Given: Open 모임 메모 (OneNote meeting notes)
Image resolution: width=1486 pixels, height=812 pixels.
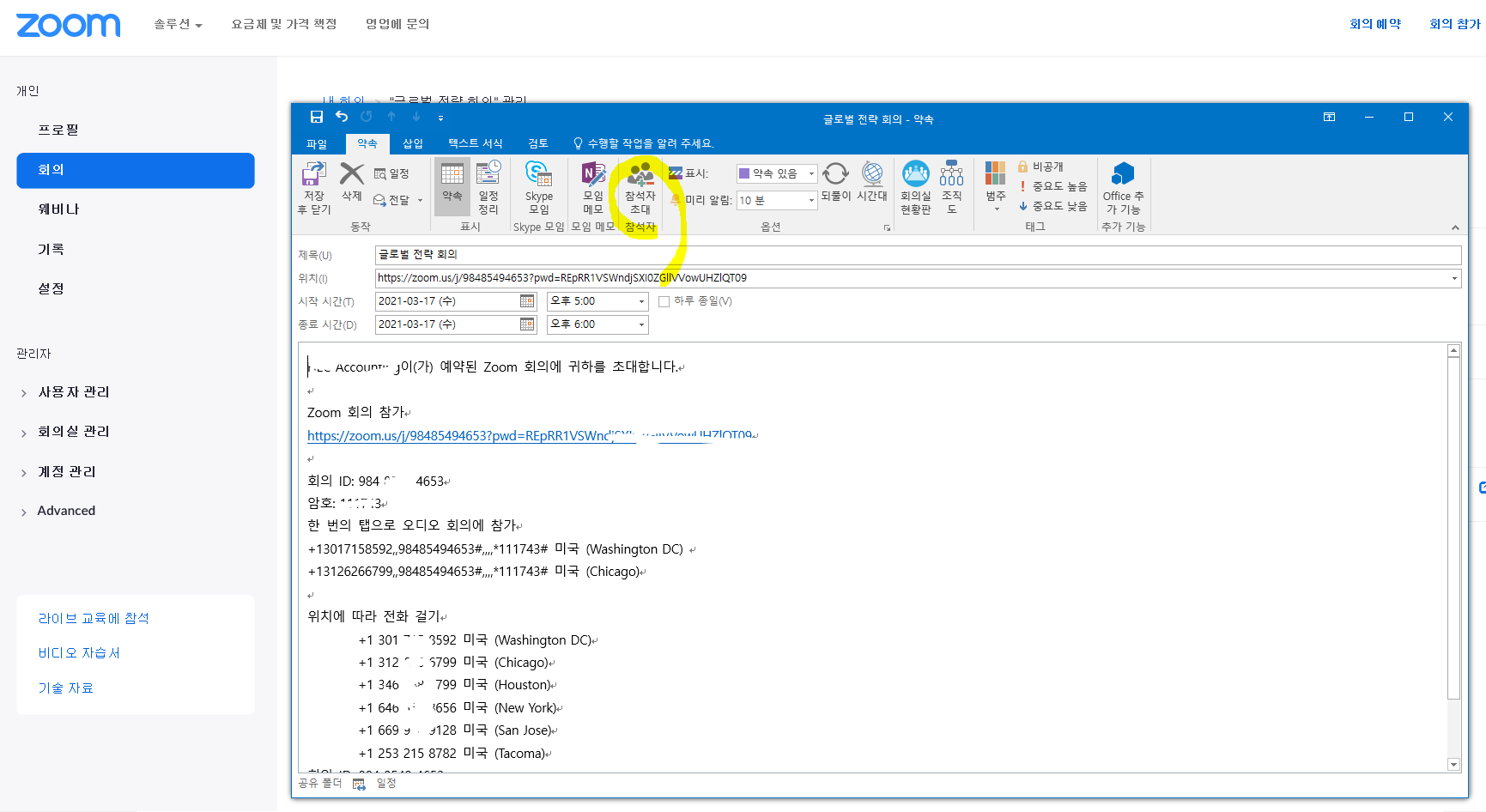Looking at the screenshot, I should click(x=593, y=186).
